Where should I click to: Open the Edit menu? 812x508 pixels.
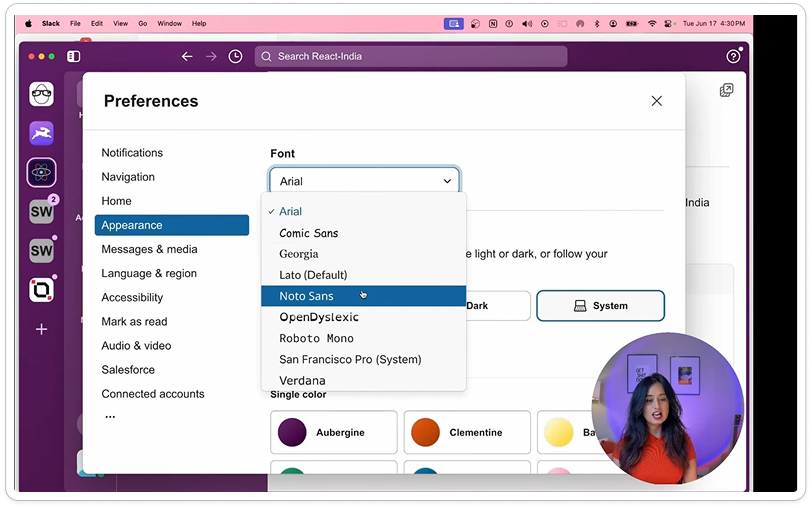97,23
